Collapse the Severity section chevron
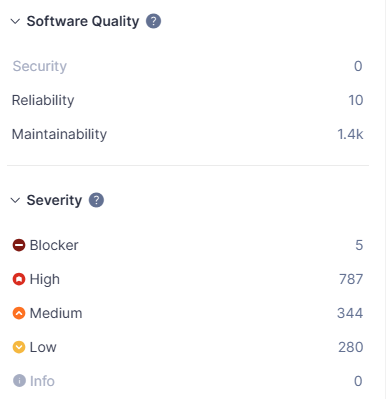Viewport: 386px width, 399px height. pyautogui.click(x=15, y=200)
